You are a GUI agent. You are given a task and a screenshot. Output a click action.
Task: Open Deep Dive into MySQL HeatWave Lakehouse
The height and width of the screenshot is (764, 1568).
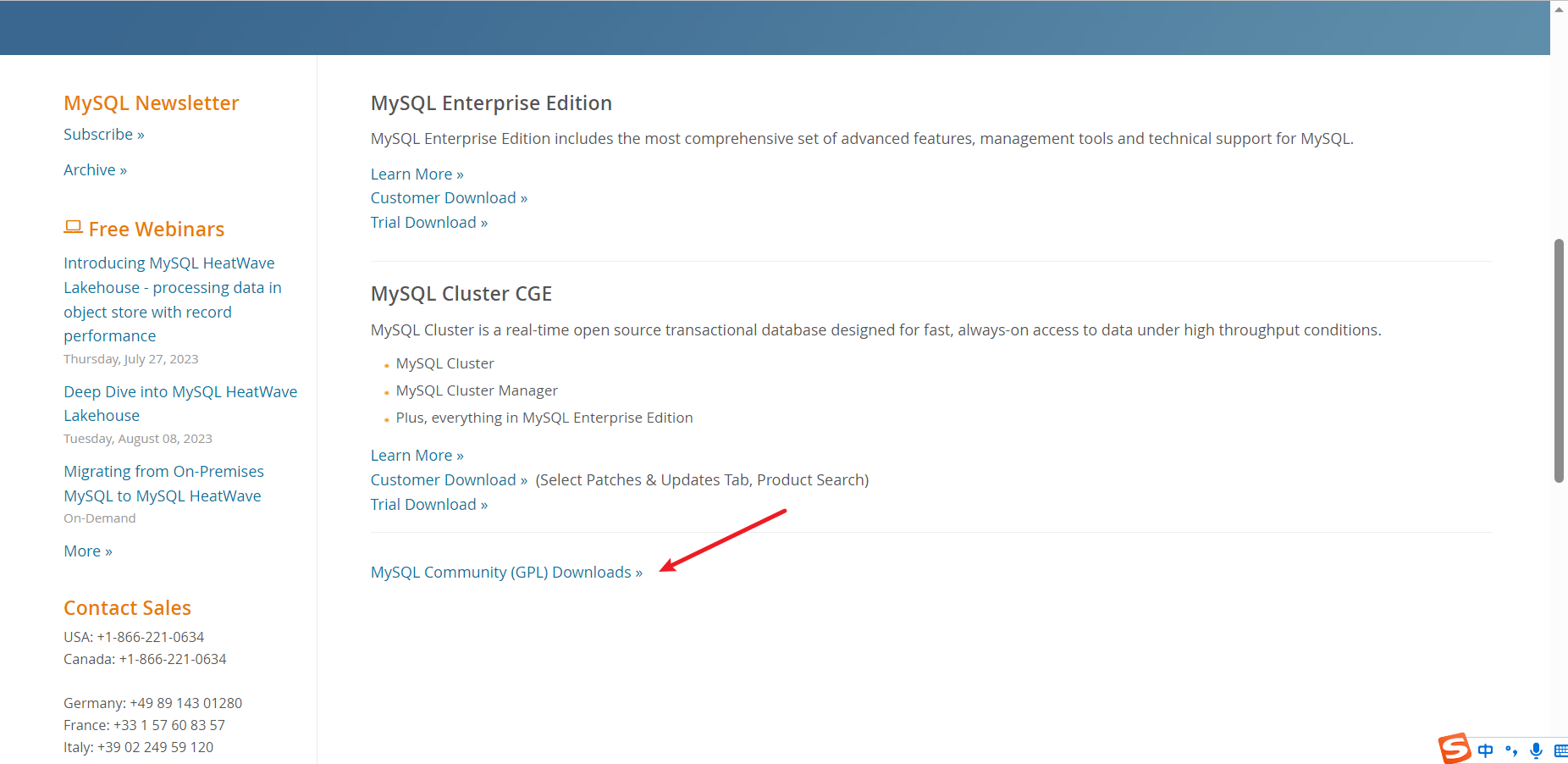coord(180,404)
